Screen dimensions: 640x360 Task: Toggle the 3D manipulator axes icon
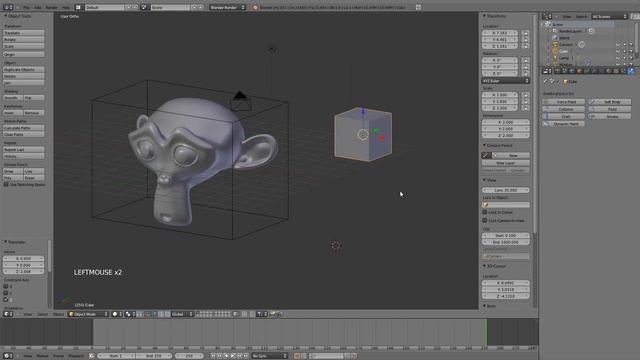tap(147, 314)
